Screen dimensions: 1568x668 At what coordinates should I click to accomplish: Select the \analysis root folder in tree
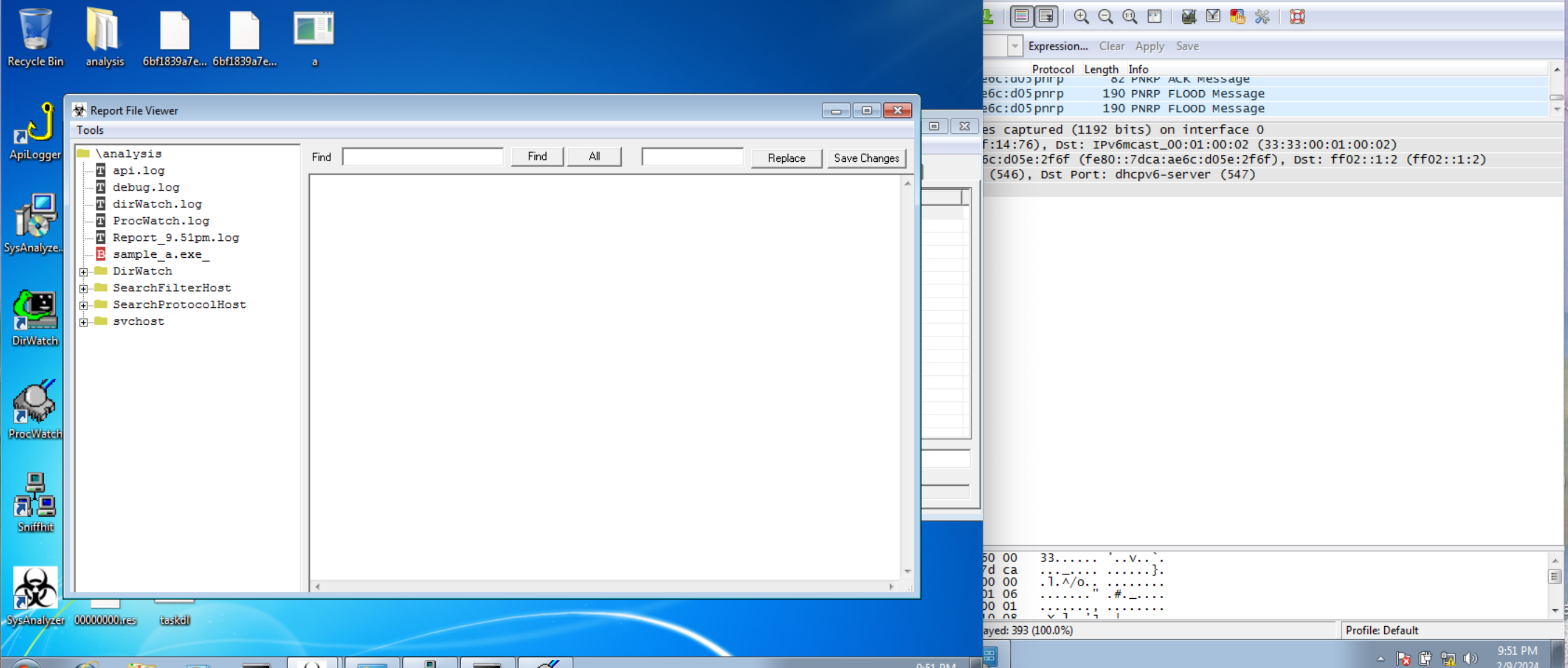[128, 154]
